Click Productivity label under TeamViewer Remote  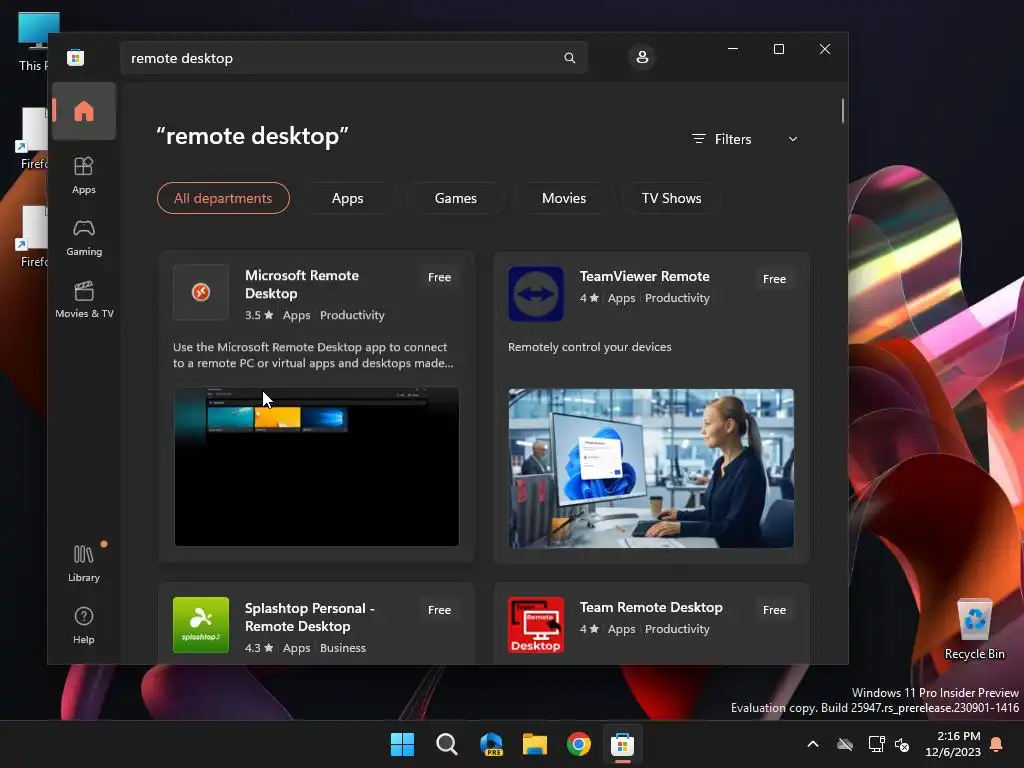pyautogui.click(x=677, y=298)
